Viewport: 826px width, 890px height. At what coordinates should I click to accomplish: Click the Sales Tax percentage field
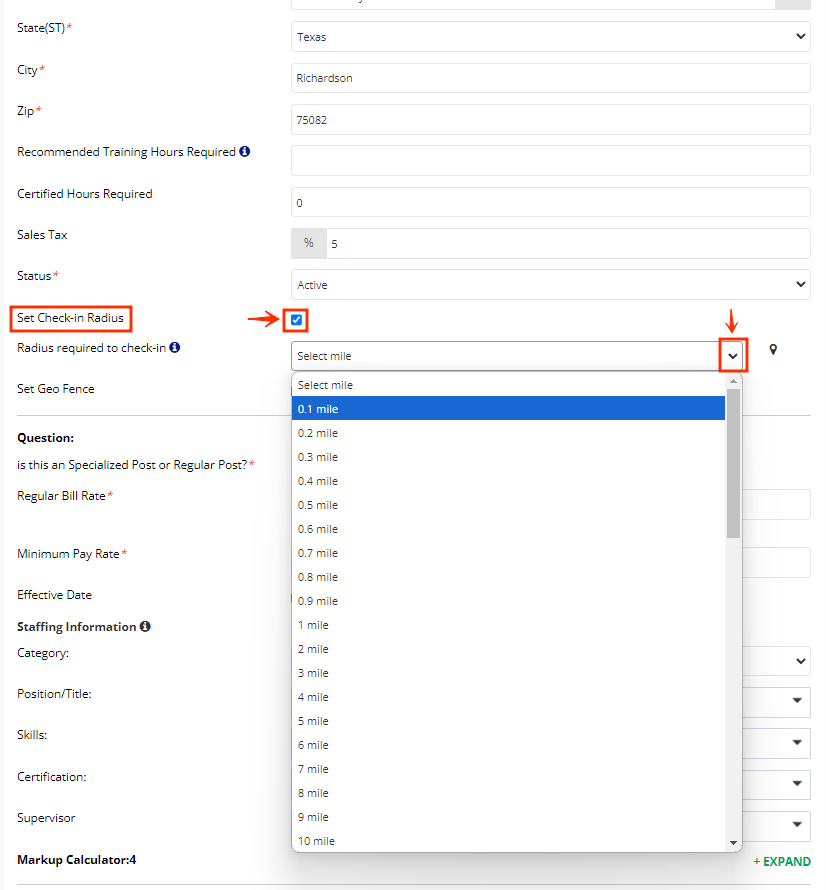[x=568, y=243]
